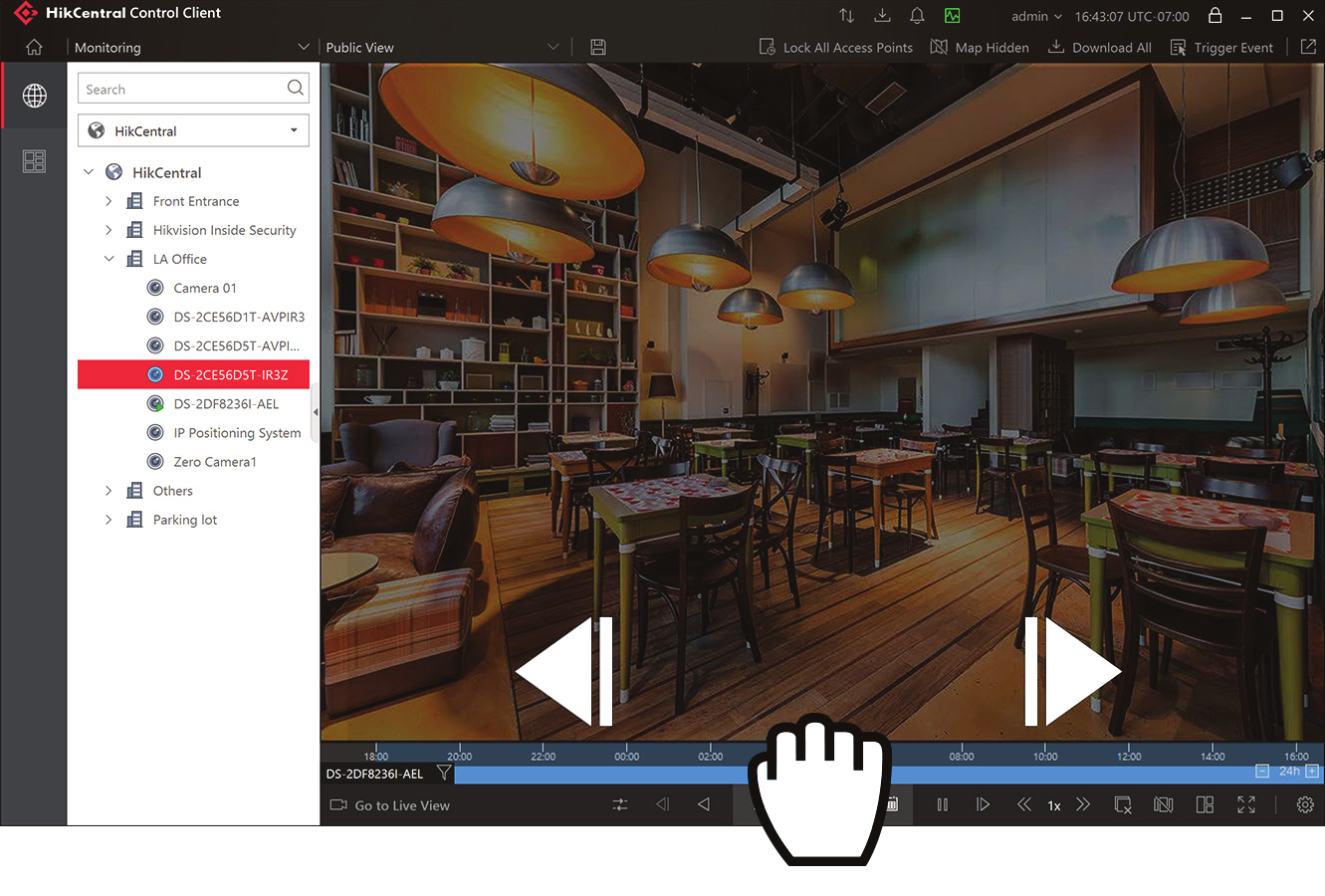Expand the Front Entrance area

coord(109,201)
